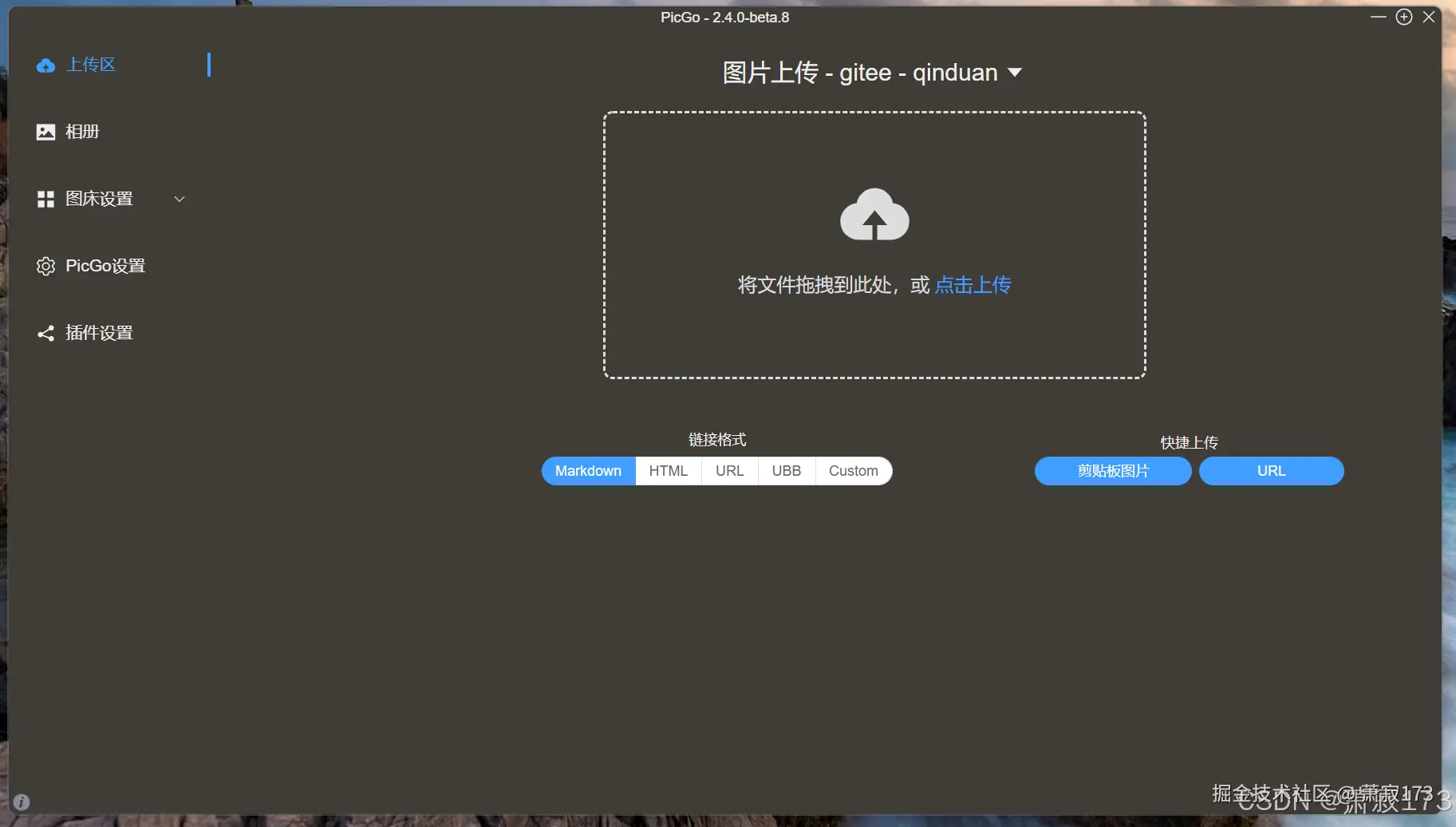This screenshot has height=827, width=1456.
Task: Switch link format to UBB
Action: coord(786,470)
